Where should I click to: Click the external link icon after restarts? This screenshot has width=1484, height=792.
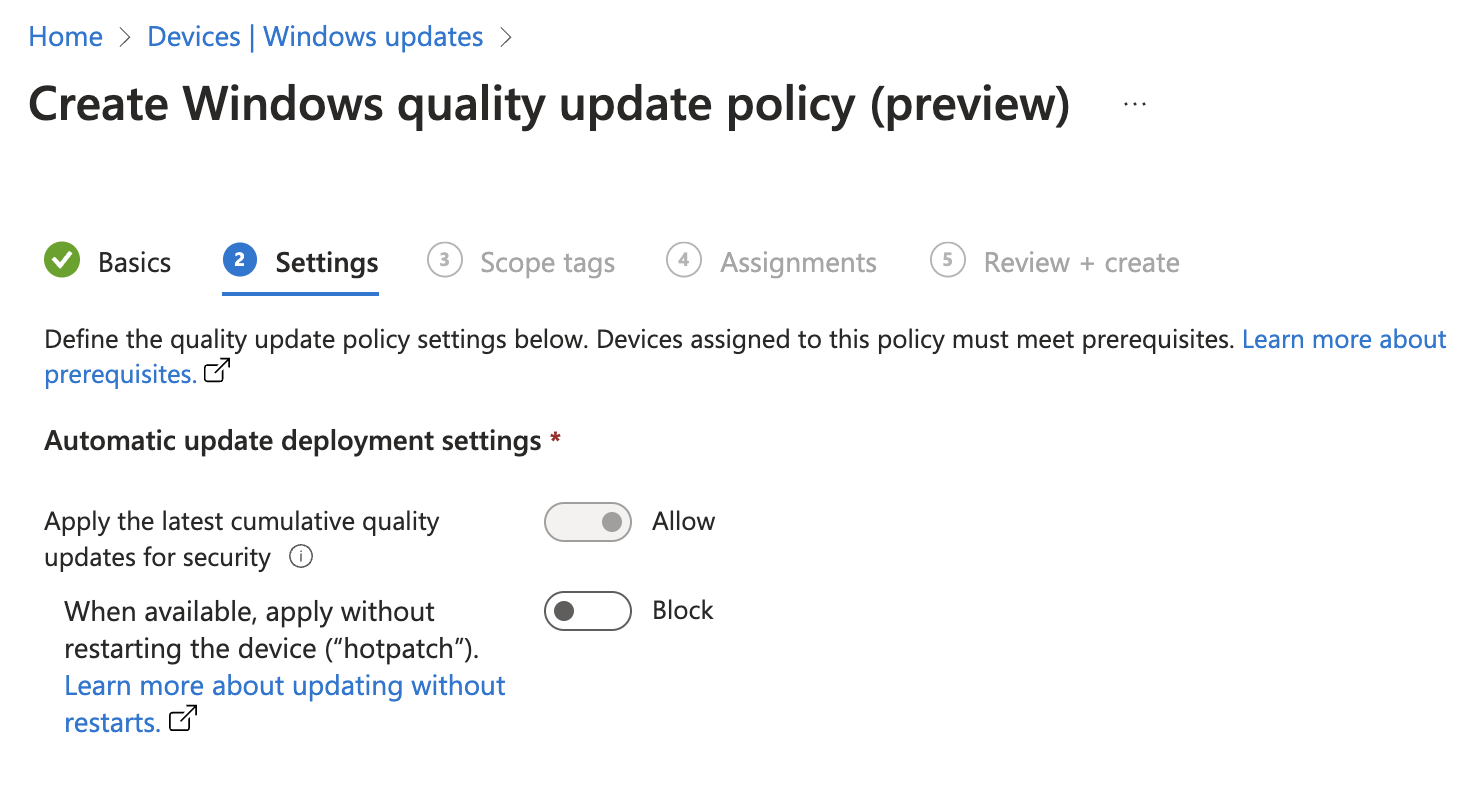click(x=183, y=720)
